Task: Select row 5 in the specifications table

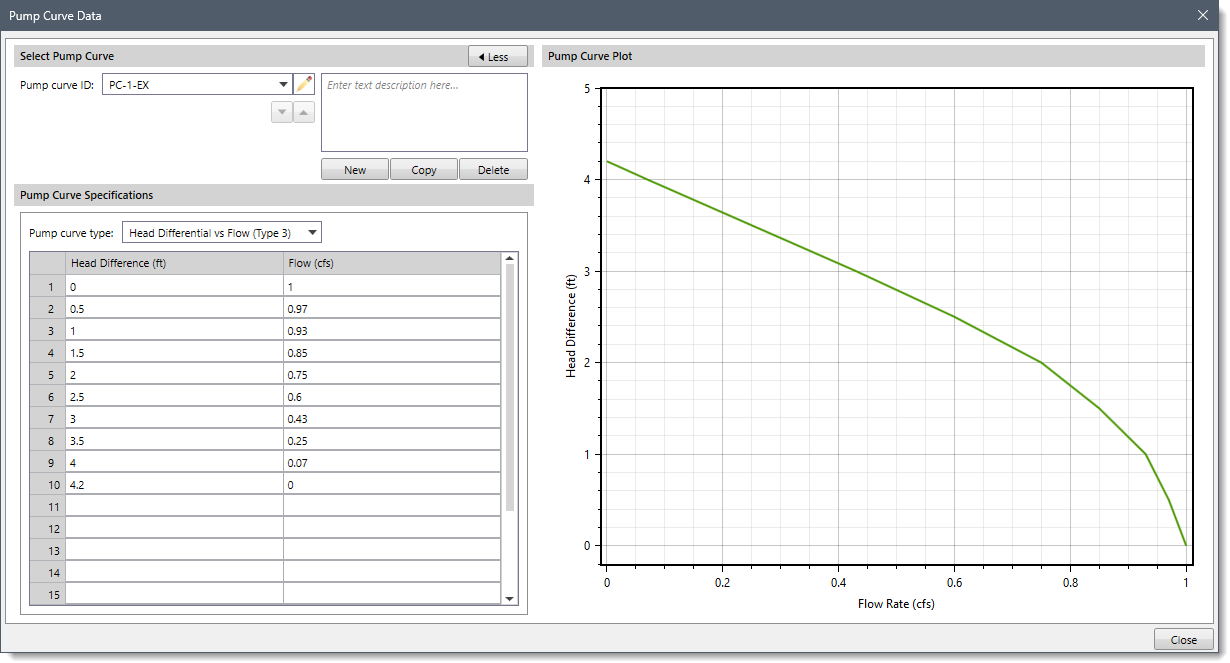Action: 48,374
